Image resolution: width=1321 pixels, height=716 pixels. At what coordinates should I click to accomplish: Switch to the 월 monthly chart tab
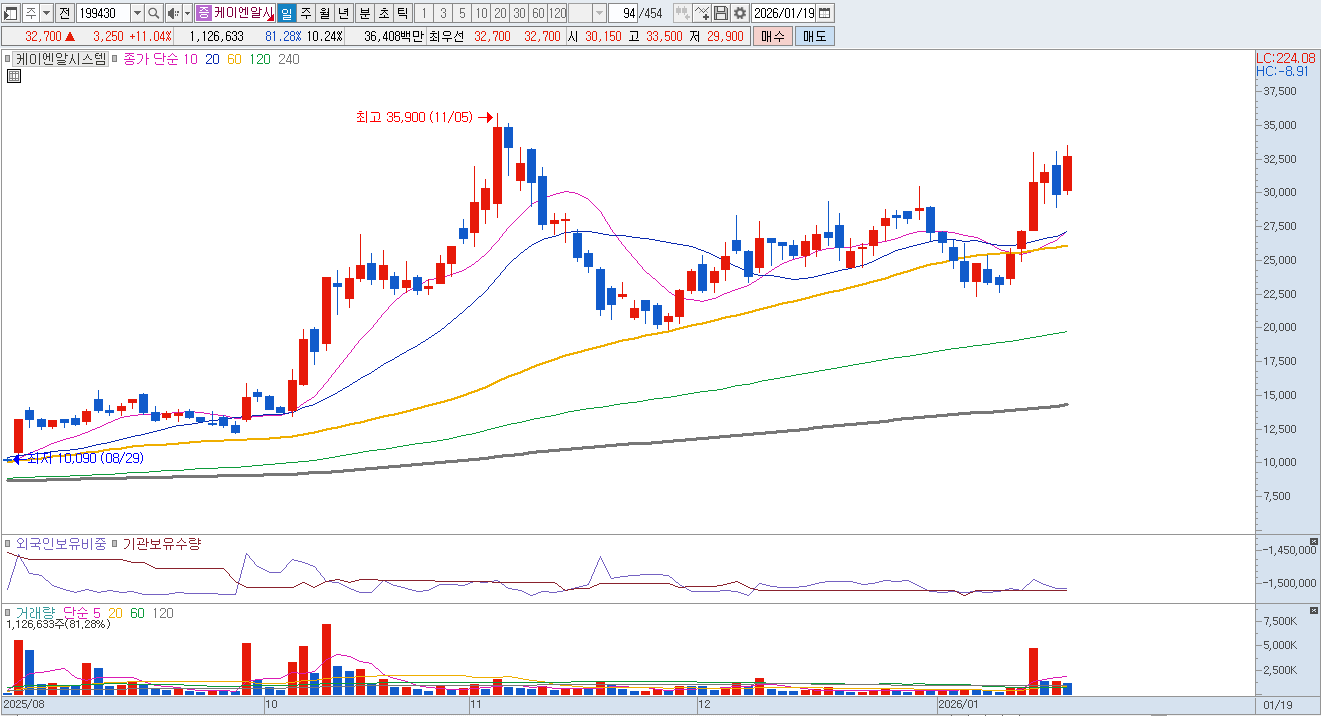pyautogui.click(x=325, y=13)
